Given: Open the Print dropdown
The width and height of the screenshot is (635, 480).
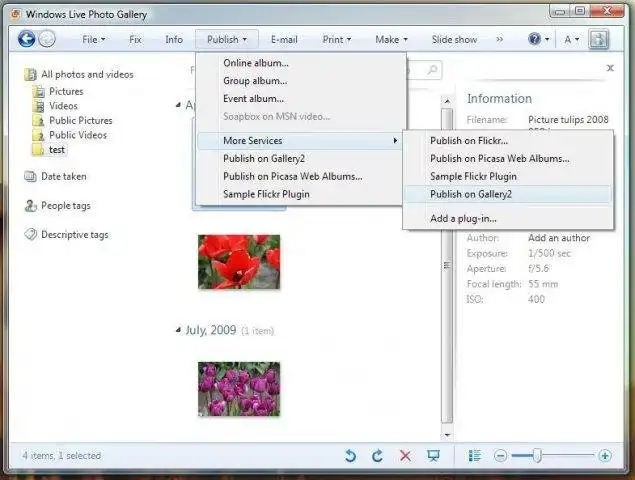Looking at the screenshot, I should (x=337, y=40).
